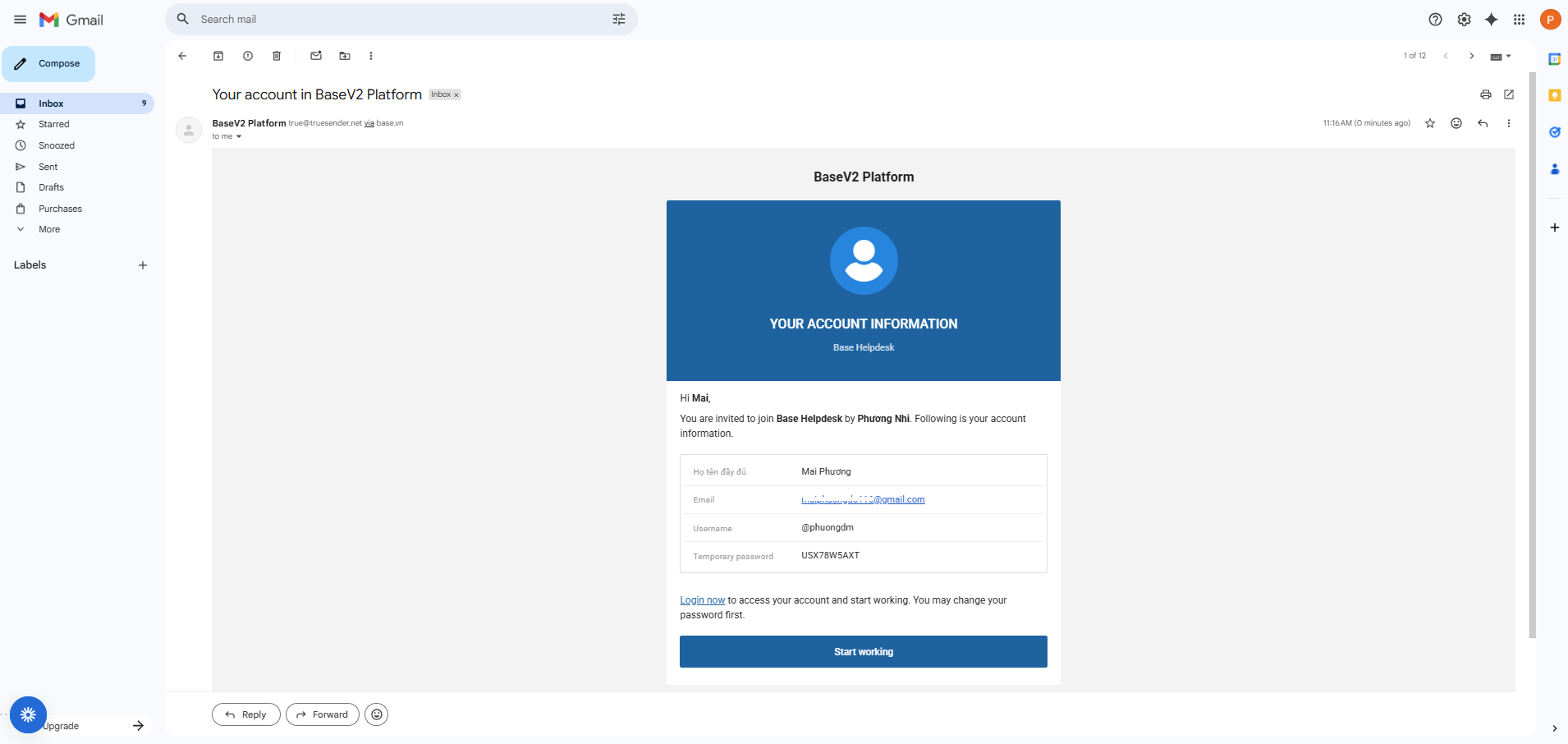Open the Support help icon

pos(1435,20)
